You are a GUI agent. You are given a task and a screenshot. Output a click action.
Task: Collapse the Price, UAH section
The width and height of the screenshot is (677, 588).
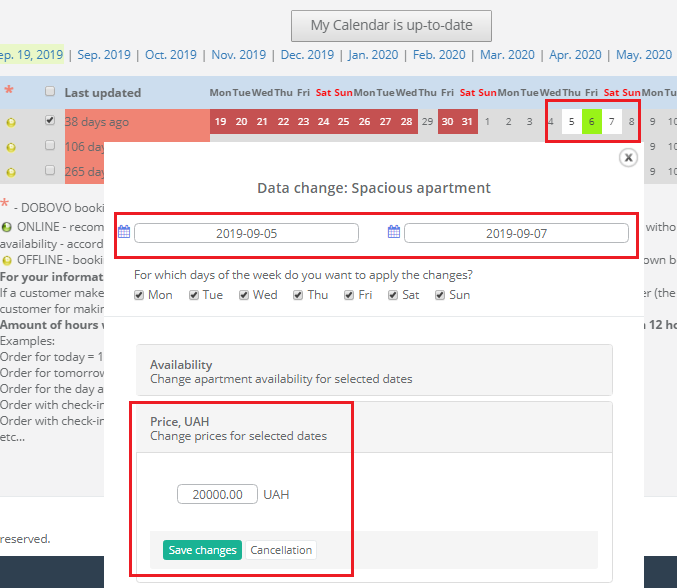click(374, 427)
